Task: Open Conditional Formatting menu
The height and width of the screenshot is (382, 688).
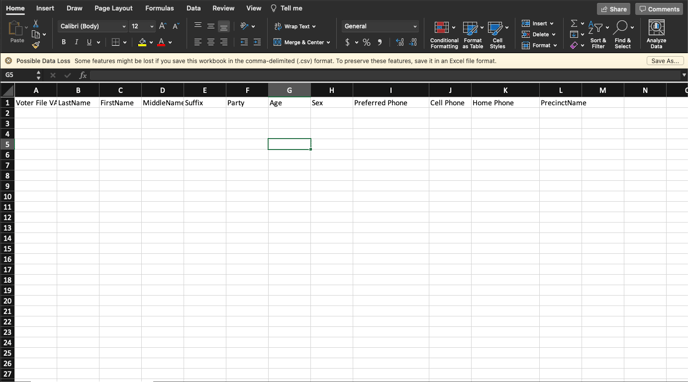Action: (444, 35)
